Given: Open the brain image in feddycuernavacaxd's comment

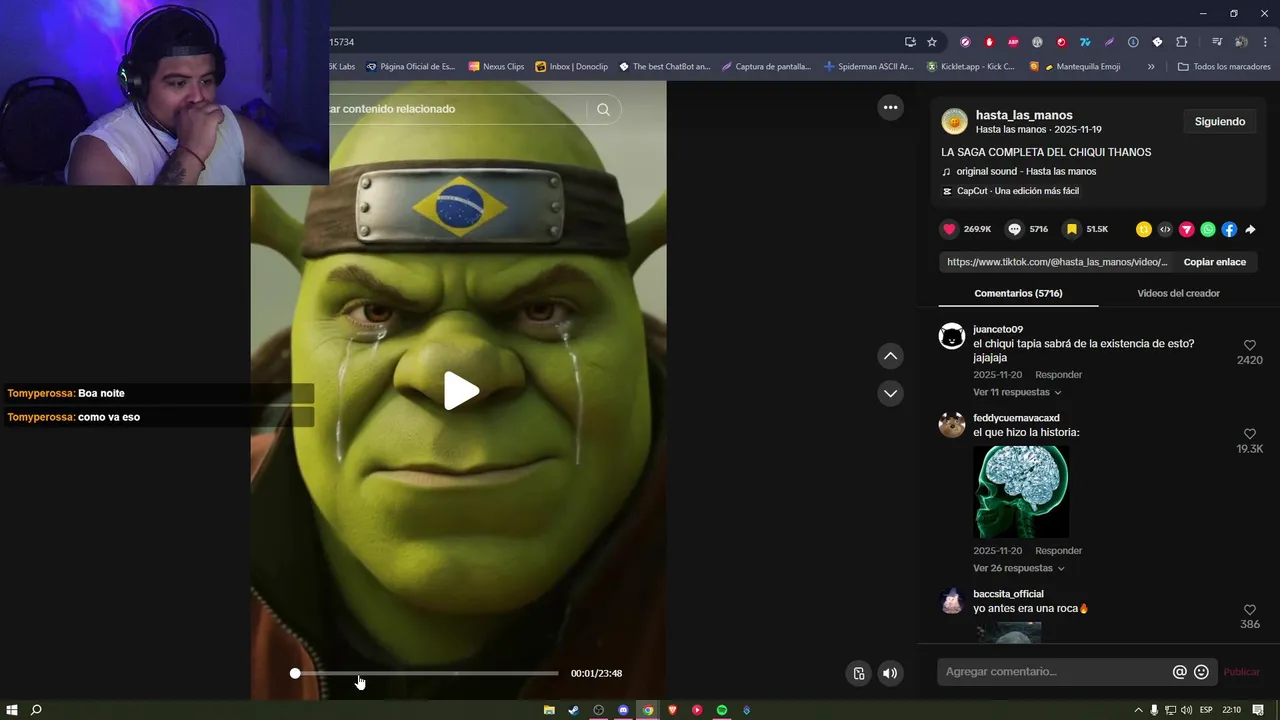Looking at the screenshot, I should [x=1021, y=492].
